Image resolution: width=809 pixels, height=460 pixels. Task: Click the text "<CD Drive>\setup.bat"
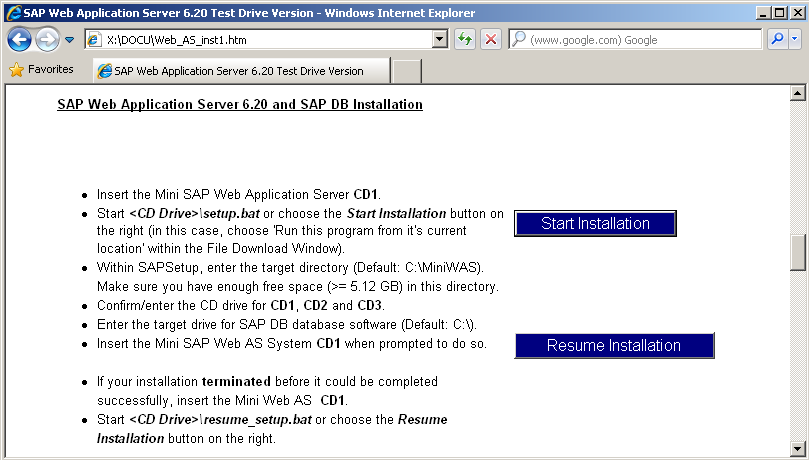click(x=194, y=213)
